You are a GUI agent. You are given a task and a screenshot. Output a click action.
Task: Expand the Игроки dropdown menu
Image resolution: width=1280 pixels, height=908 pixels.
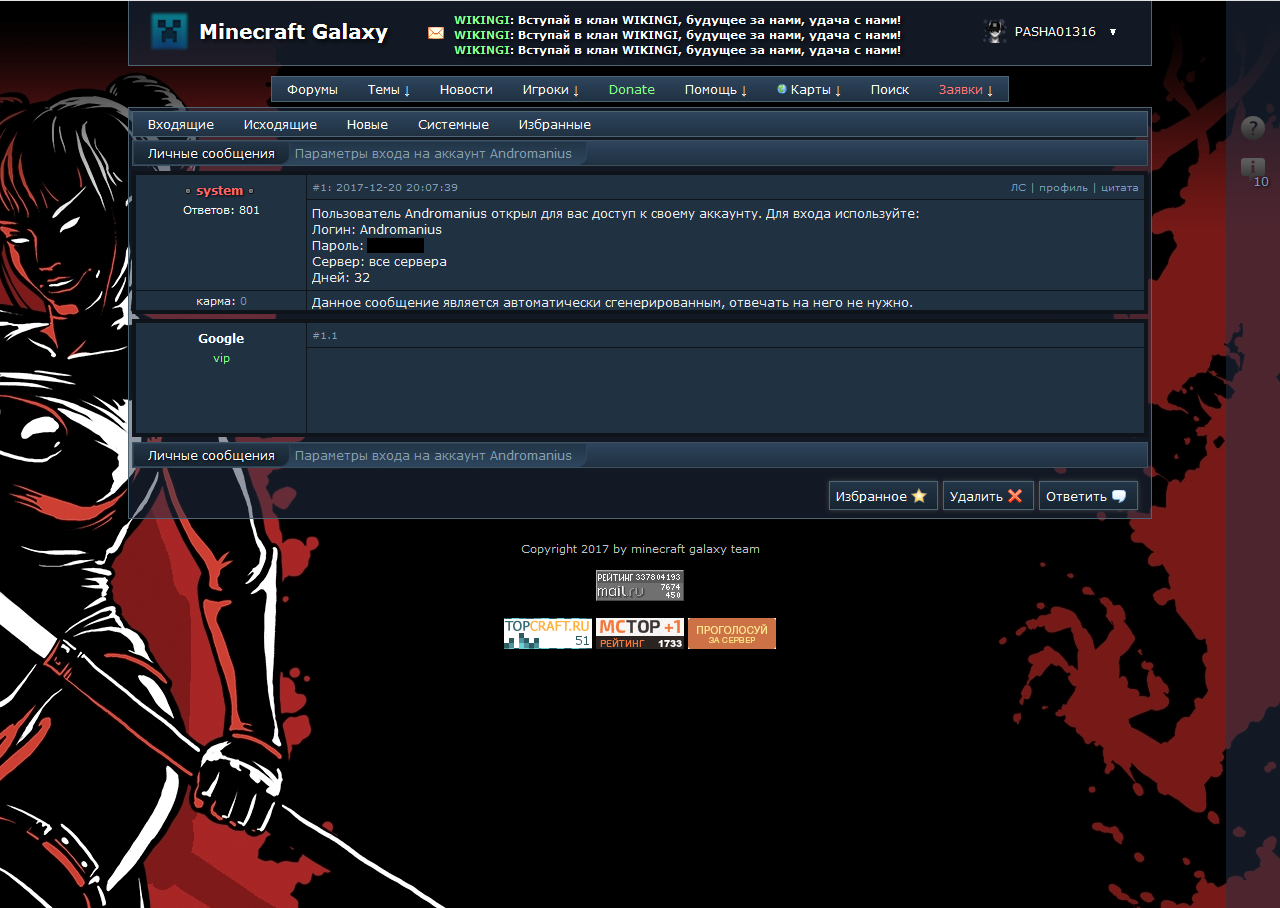551,89
